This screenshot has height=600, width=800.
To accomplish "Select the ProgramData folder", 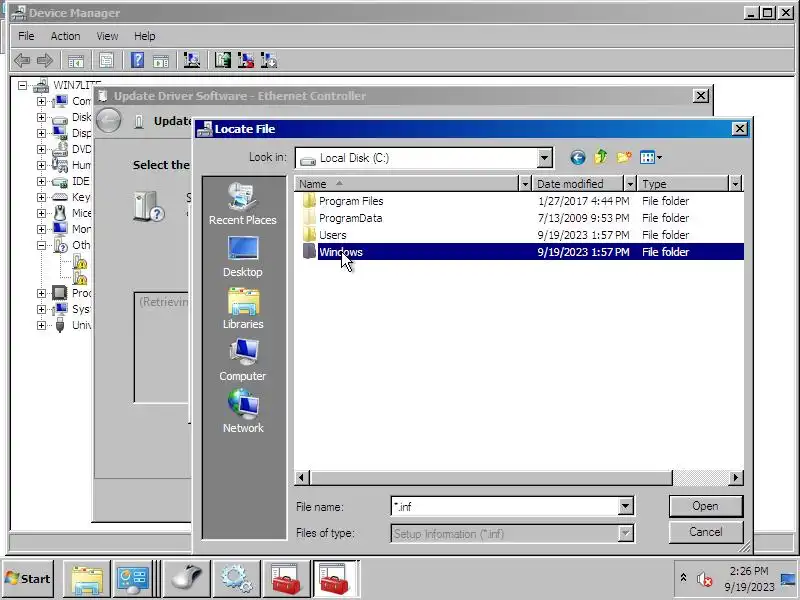I will [350, 218].
